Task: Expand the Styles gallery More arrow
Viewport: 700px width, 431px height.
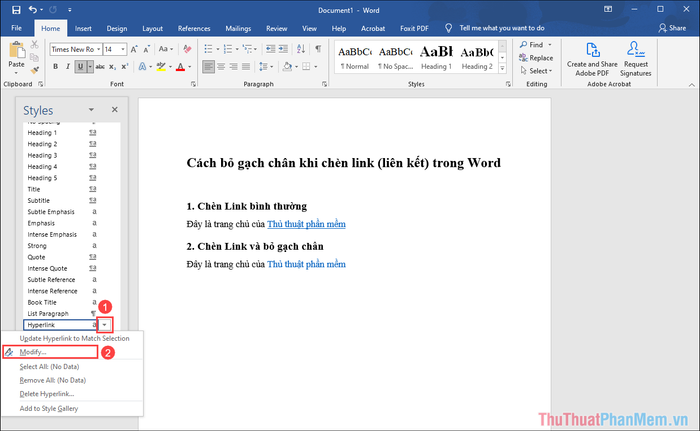Action: tap(502, 68)
